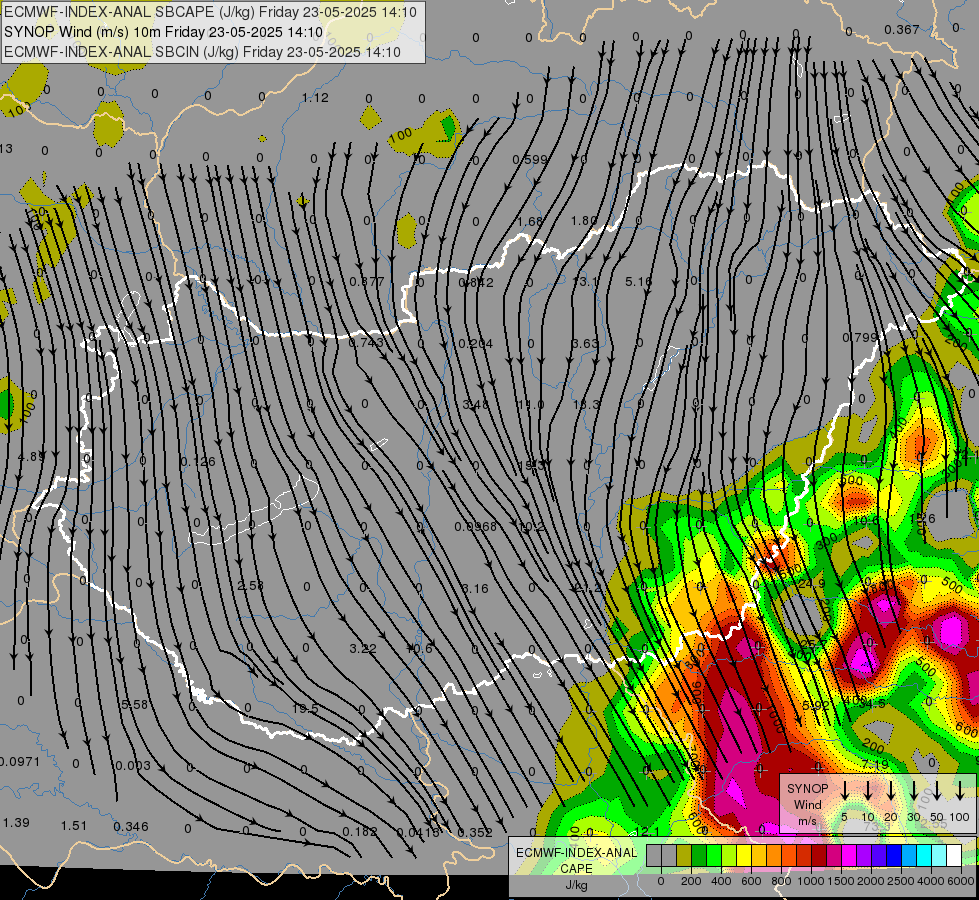This screenshot has height=900, width=979.
Task: Click the 0.182 value on the map
Action: pyautogui.click(x=360, y=831)
